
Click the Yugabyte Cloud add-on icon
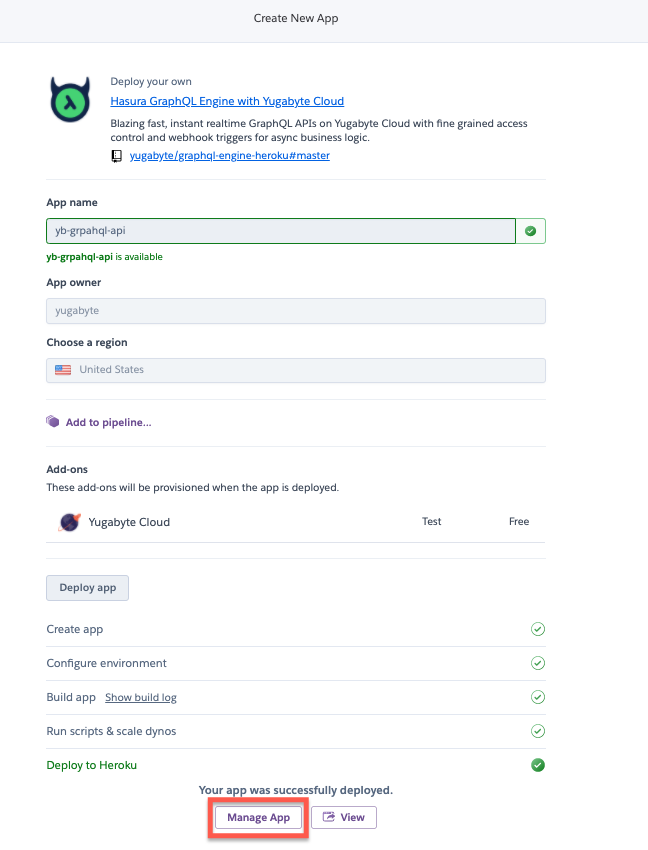point(70,522)
